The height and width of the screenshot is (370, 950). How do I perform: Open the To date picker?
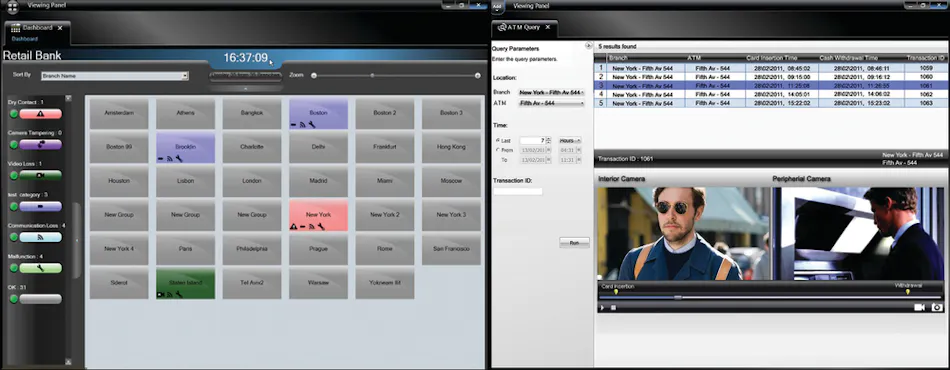point(549,160)
